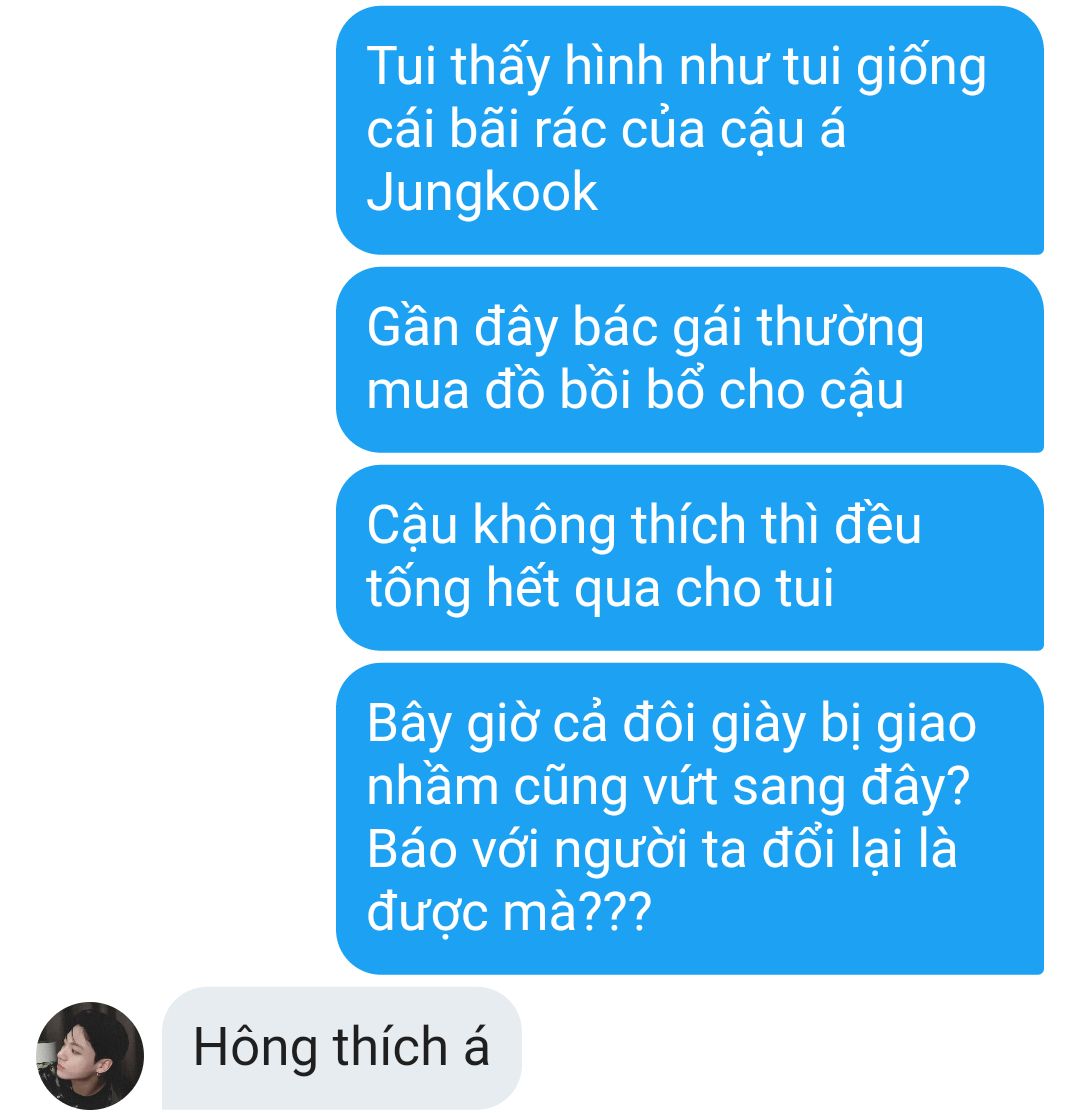Click the line "Báo với người ta đổi lại là"

[662, 850]
